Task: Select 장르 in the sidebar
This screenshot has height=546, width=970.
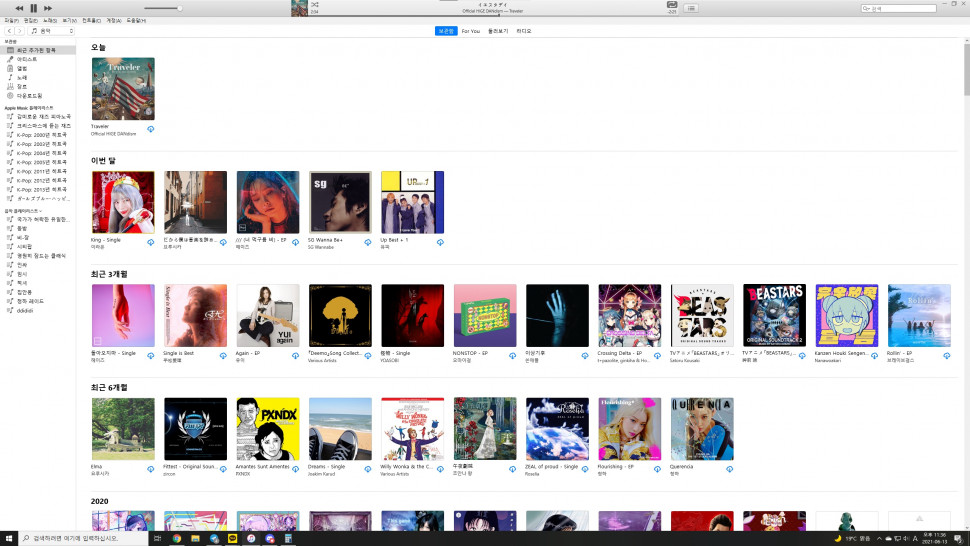Action: [x=38, y=87]
